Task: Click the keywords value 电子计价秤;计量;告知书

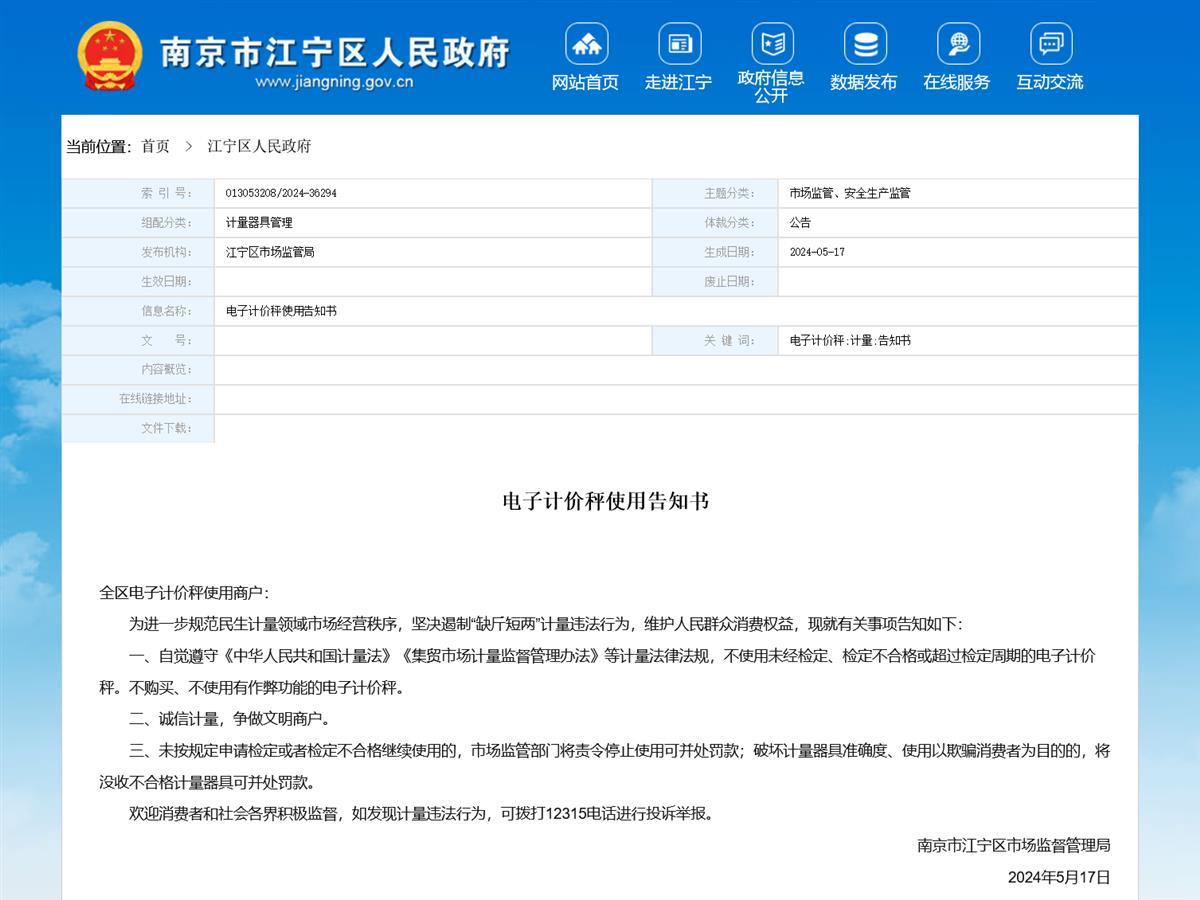Action: click(x=850, y=341)
